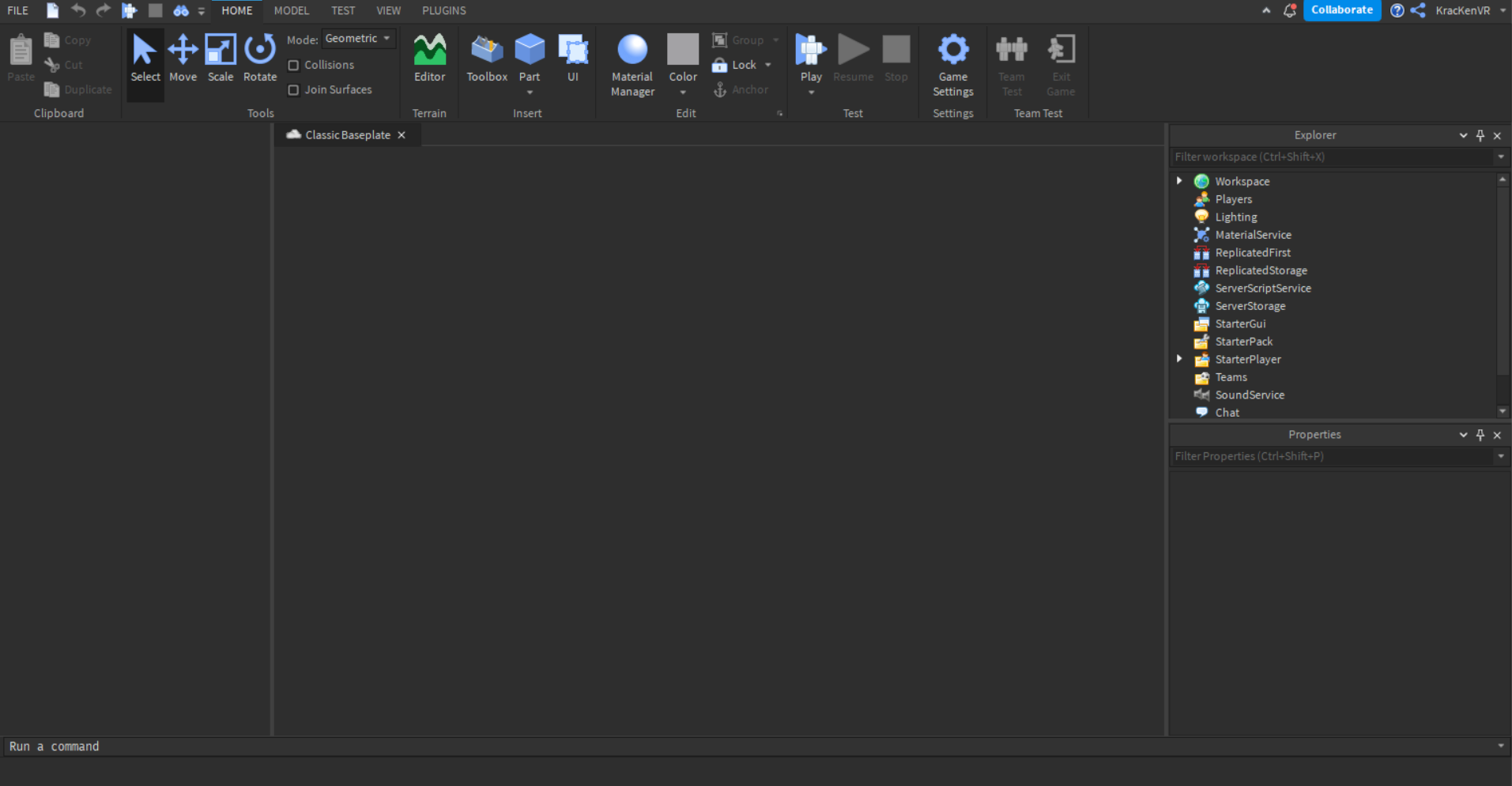Open the Part type dropdown arrow

tap(530, 93)
